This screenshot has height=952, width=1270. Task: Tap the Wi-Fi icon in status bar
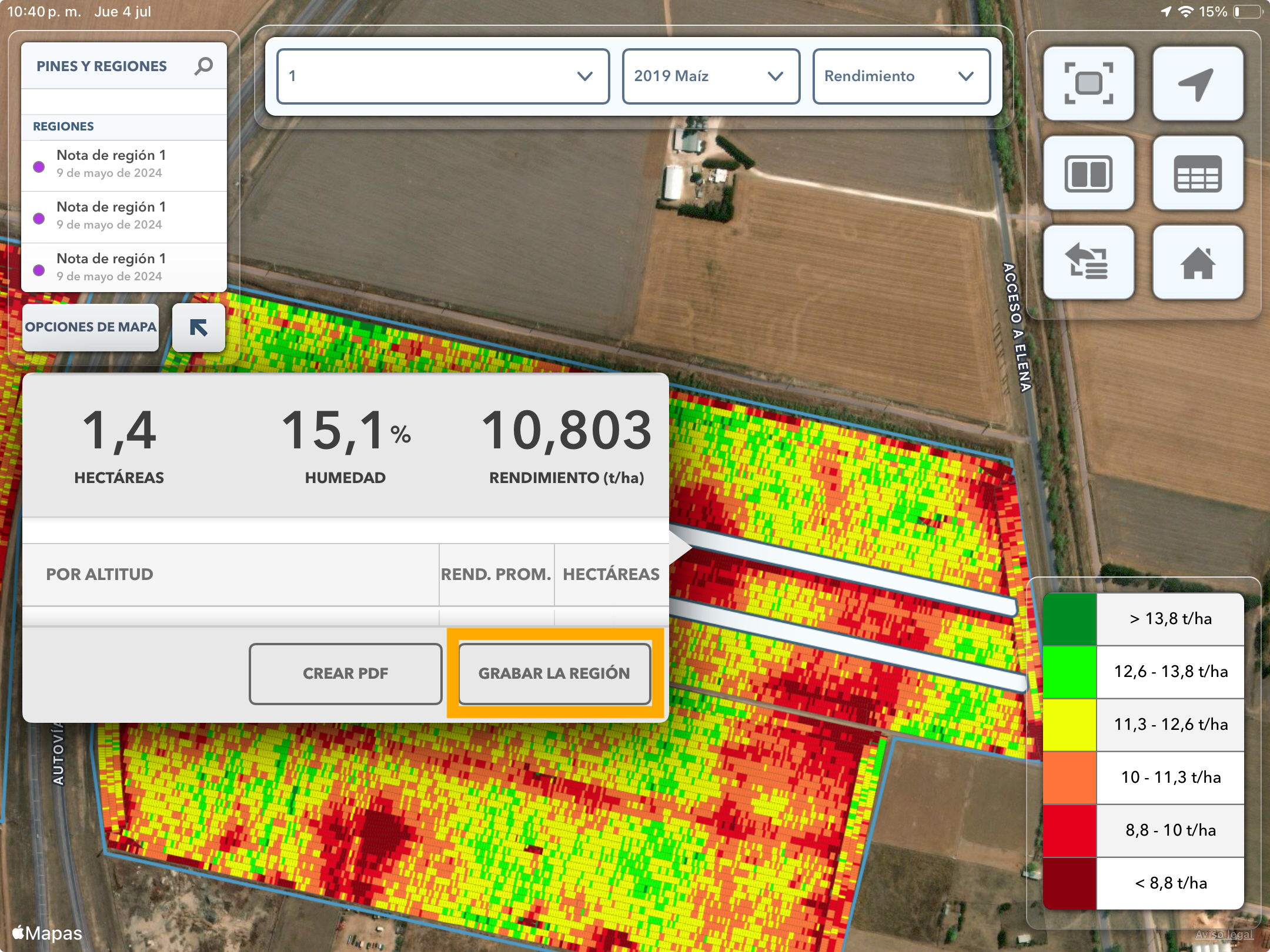click(x=1186, y=12)
